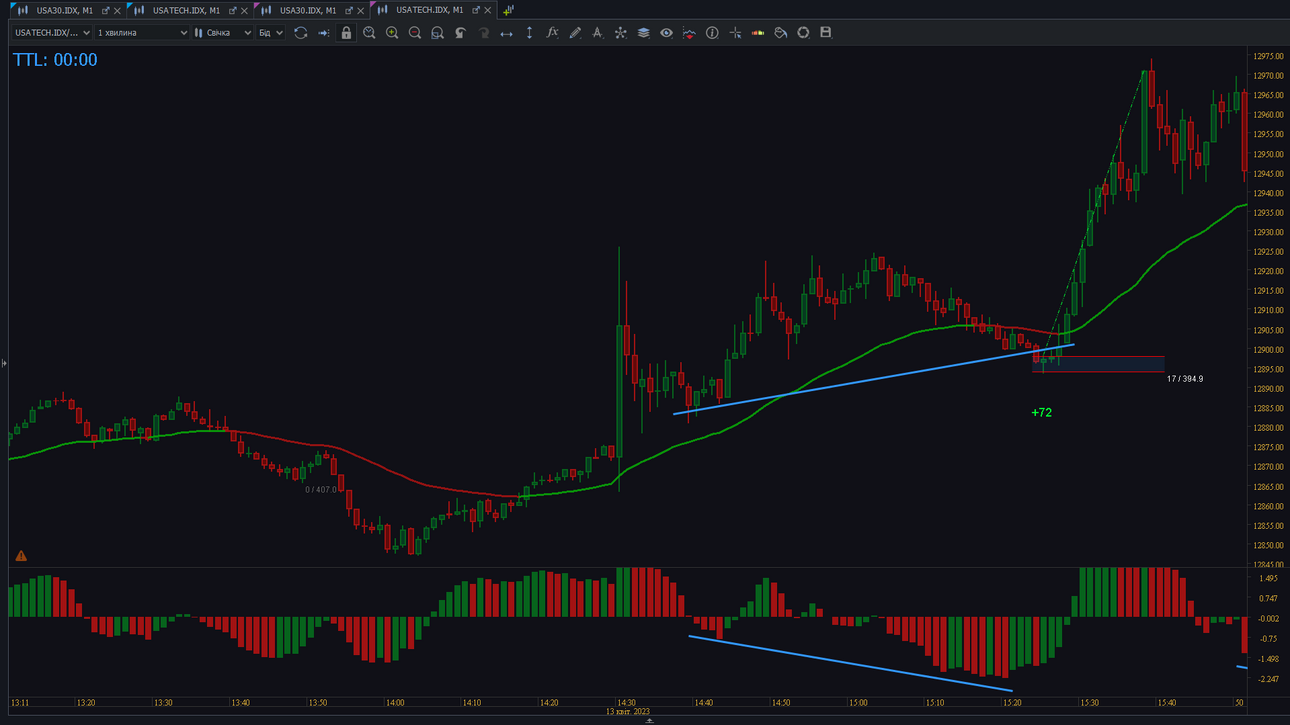Close the first USATECH.IDX, M1 tab

(245, 11)
